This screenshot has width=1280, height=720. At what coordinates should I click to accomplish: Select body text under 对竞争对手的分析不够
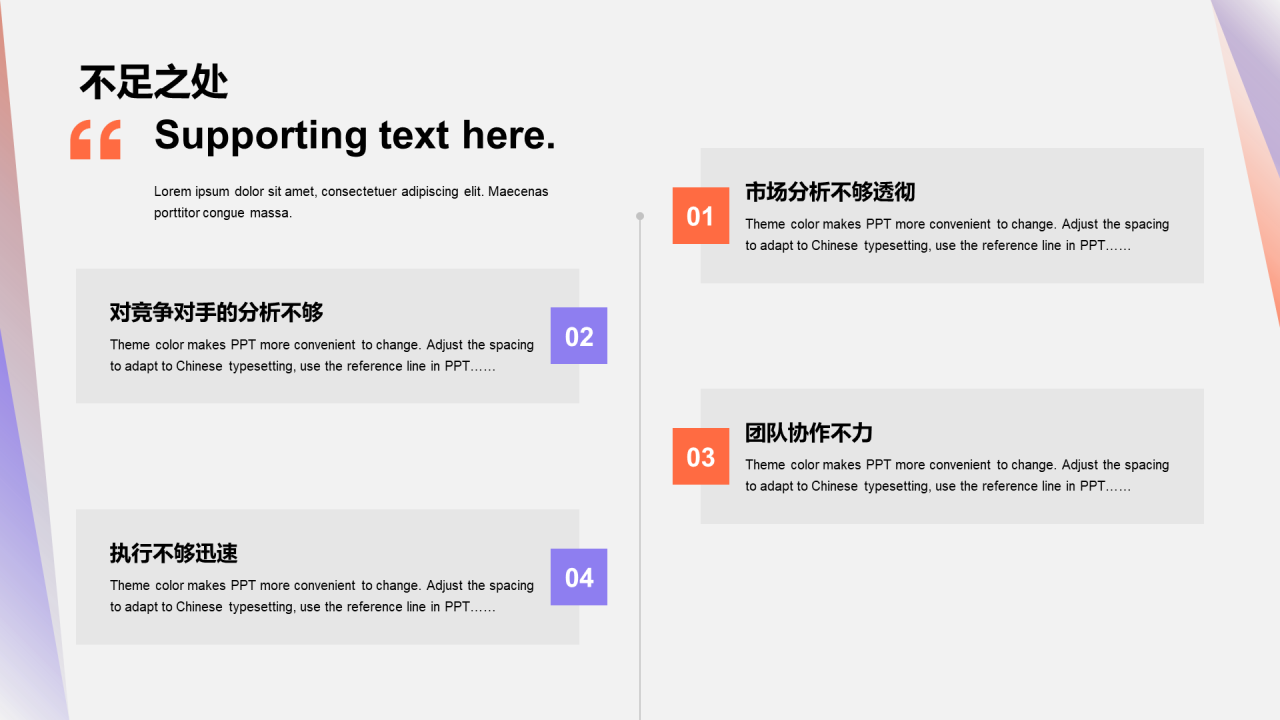click(x=321, y=355)
